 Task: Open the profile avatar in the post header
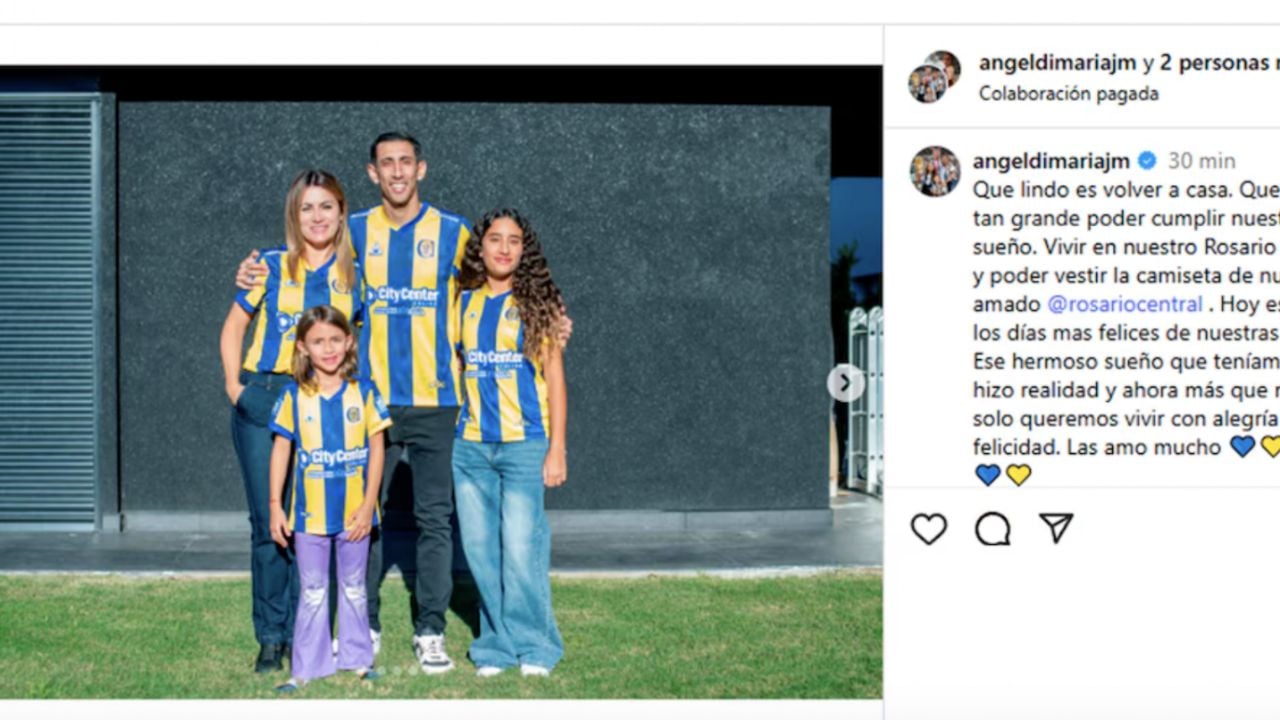point(934,76)
